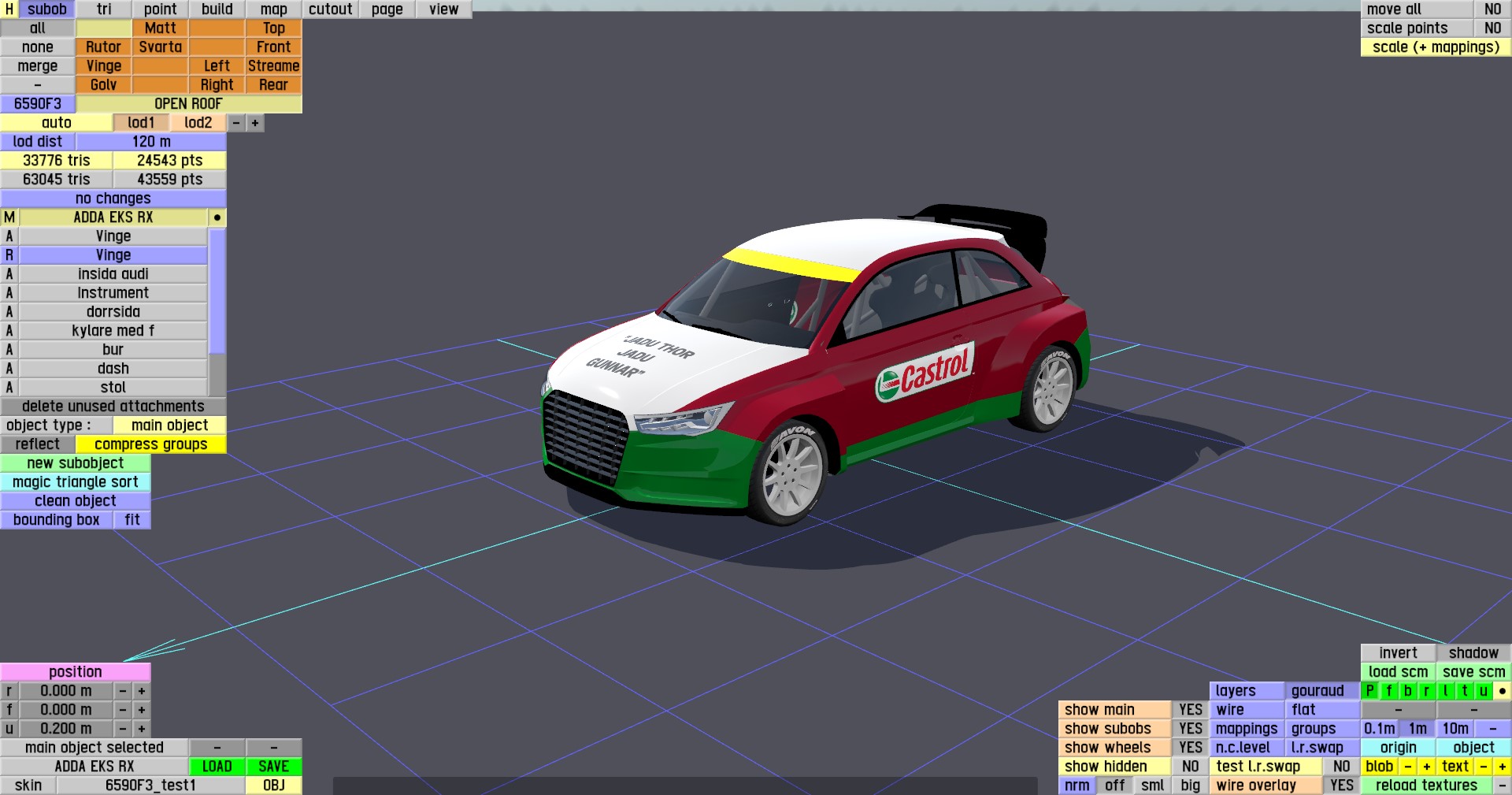Increase the r position with its plus button
1512x795 pixels.
pos(142,691)
